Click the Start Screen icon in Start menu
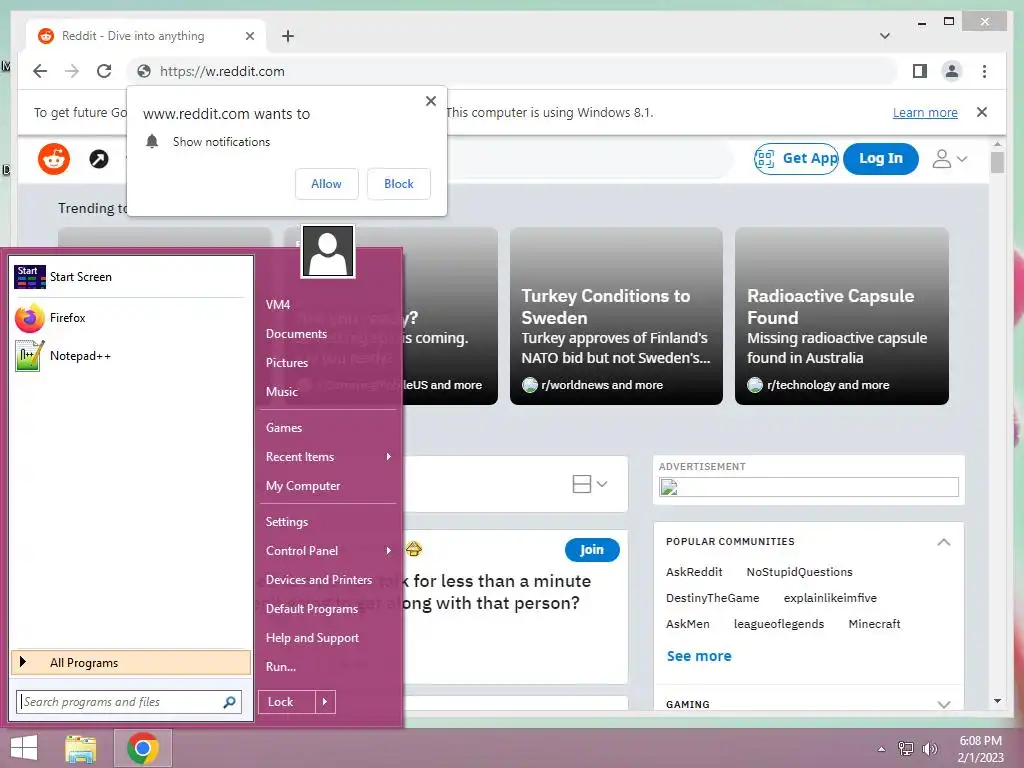 pyautogui.click(x=29, y=277)
